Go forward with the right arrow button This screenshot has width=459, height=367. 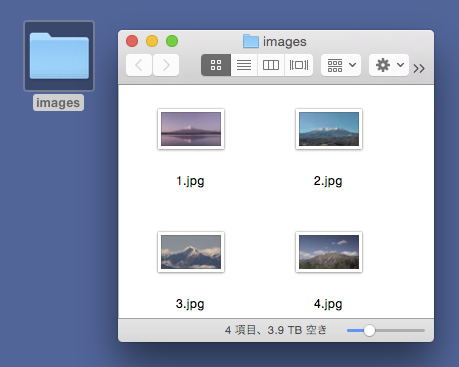point(166,65)
